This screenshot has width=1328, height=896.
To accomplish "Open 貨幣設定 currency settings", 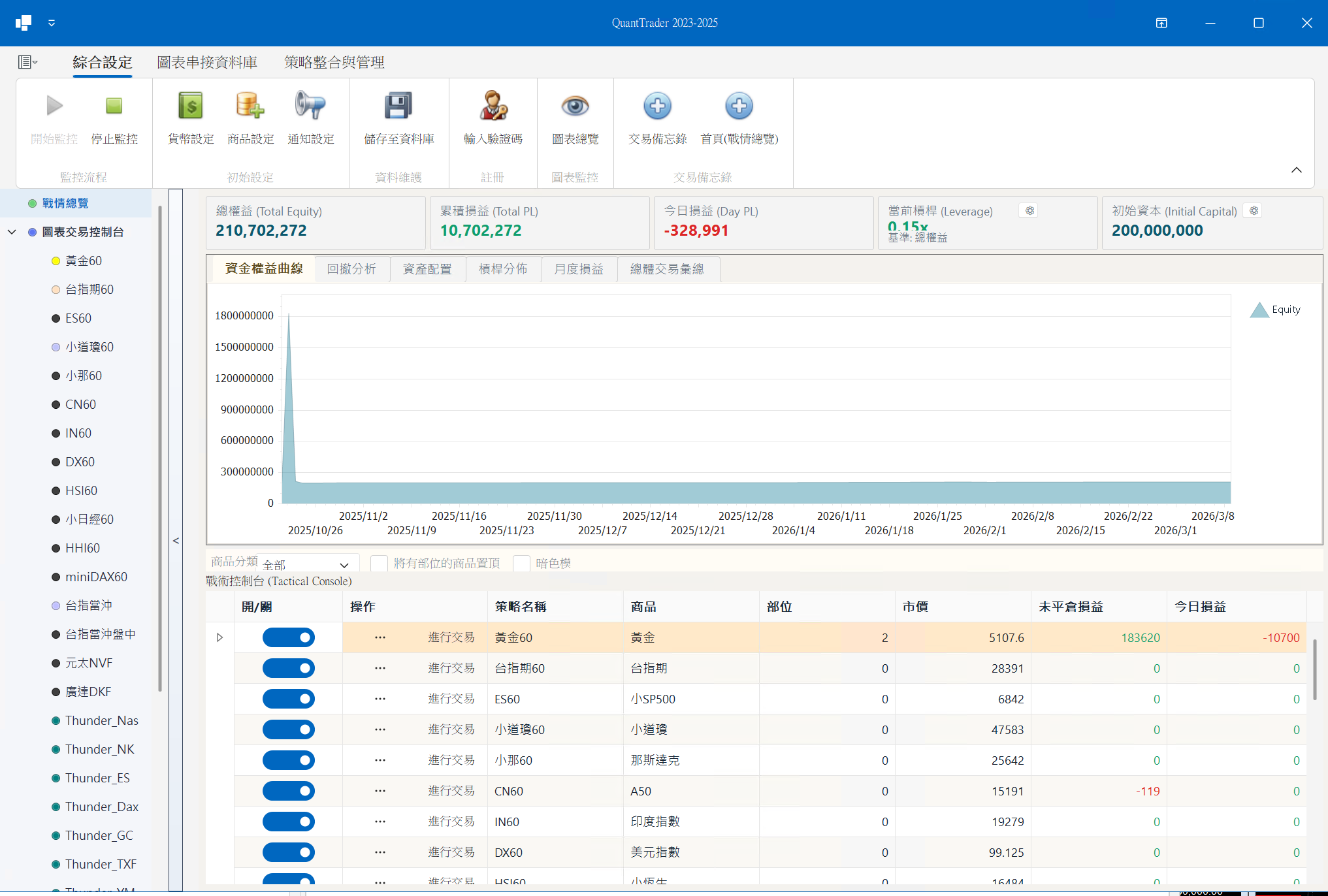I will [189, 106].
